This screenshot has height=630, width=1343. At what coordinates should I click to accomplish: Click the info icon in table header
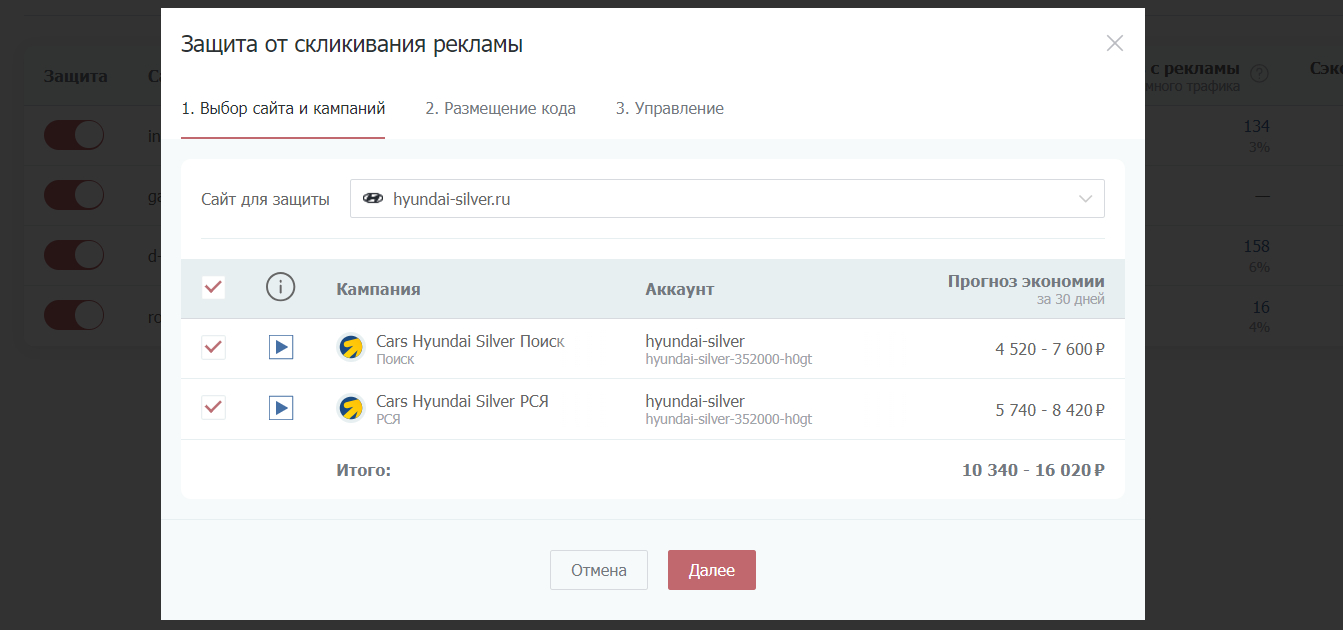click(x=281, y=288)
